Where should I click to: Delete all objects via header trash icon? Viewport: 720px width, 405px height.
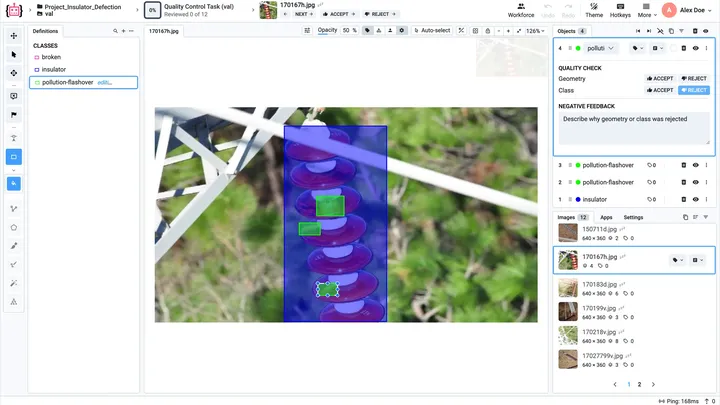pyautogui.click(x=695, y=31)
